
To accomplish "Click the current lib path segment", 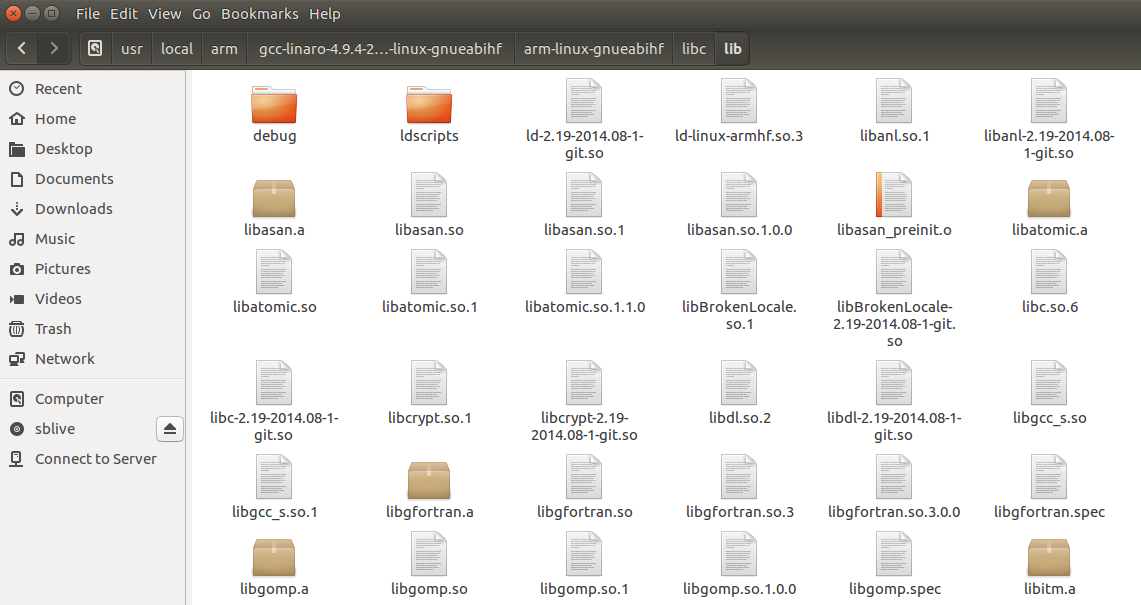I will [x=733, y=49].
